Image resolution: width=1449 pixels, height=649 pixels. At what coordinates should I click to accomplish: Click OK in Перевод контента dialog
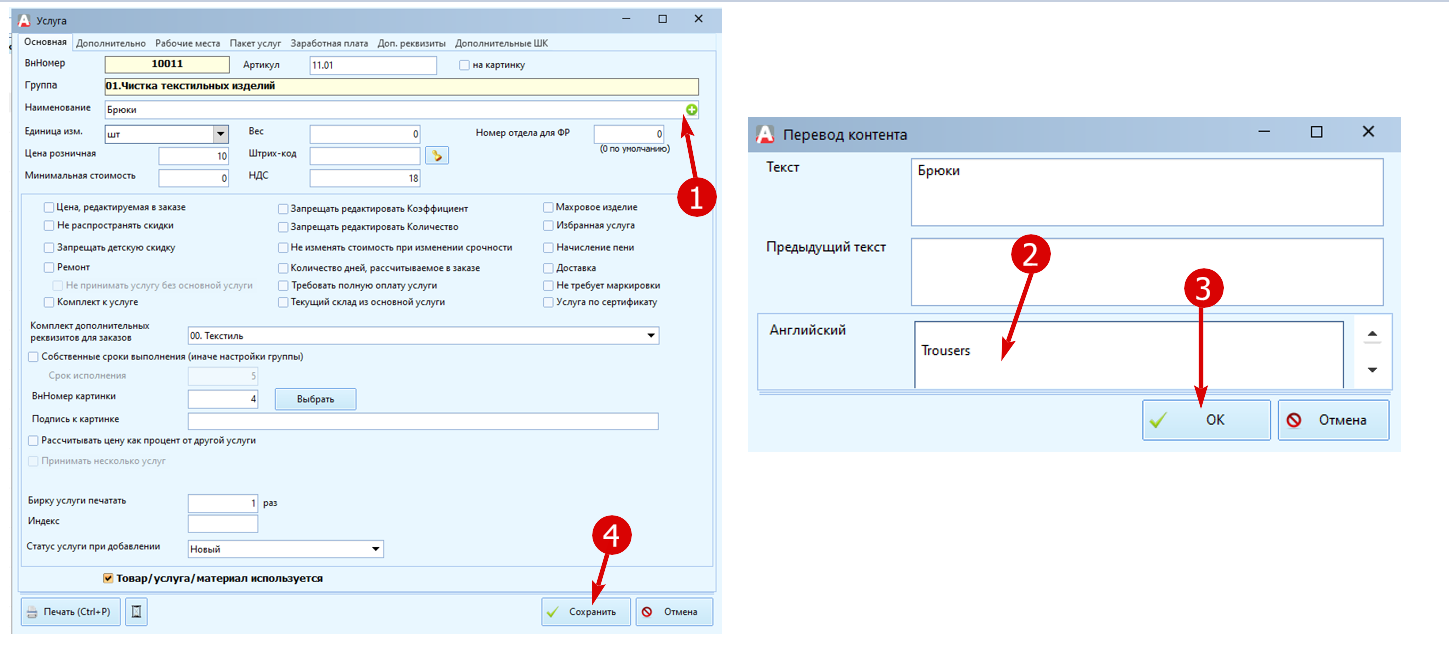[1207, 420]
